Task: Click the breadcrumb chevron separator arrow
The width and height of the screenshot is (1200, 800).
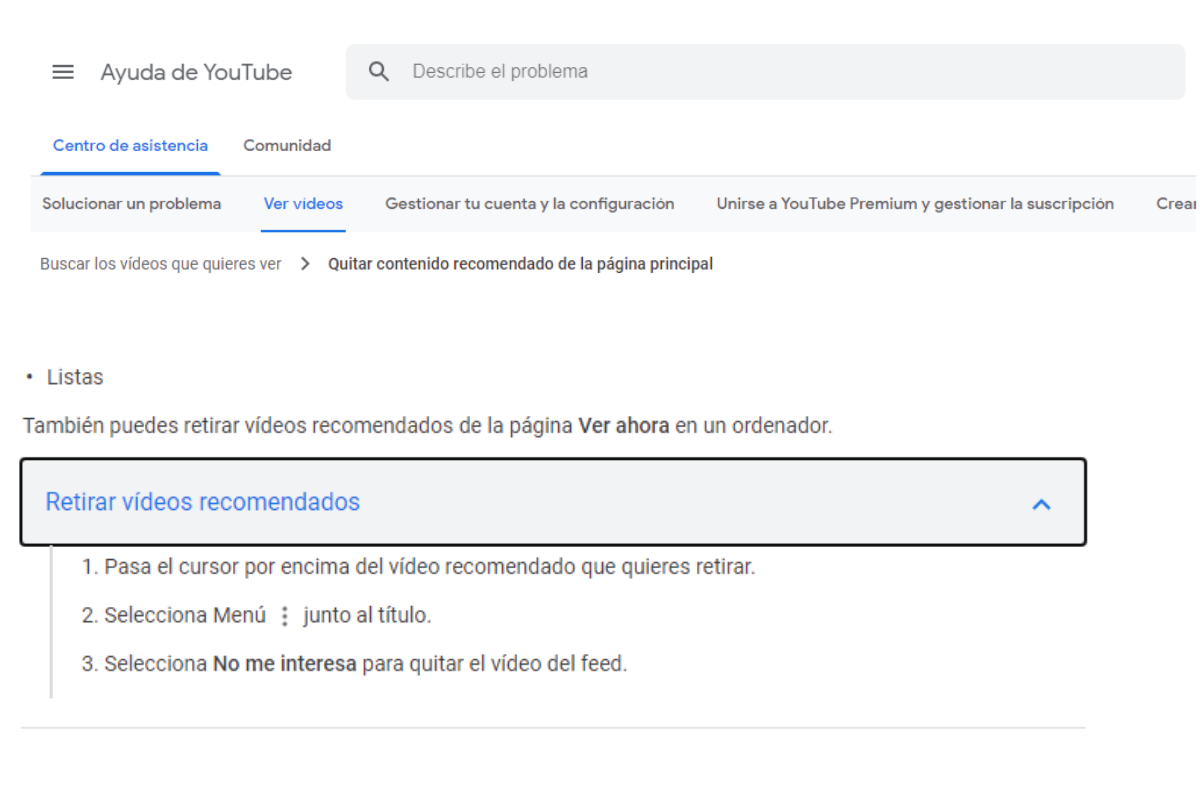Action: [305, 264]
